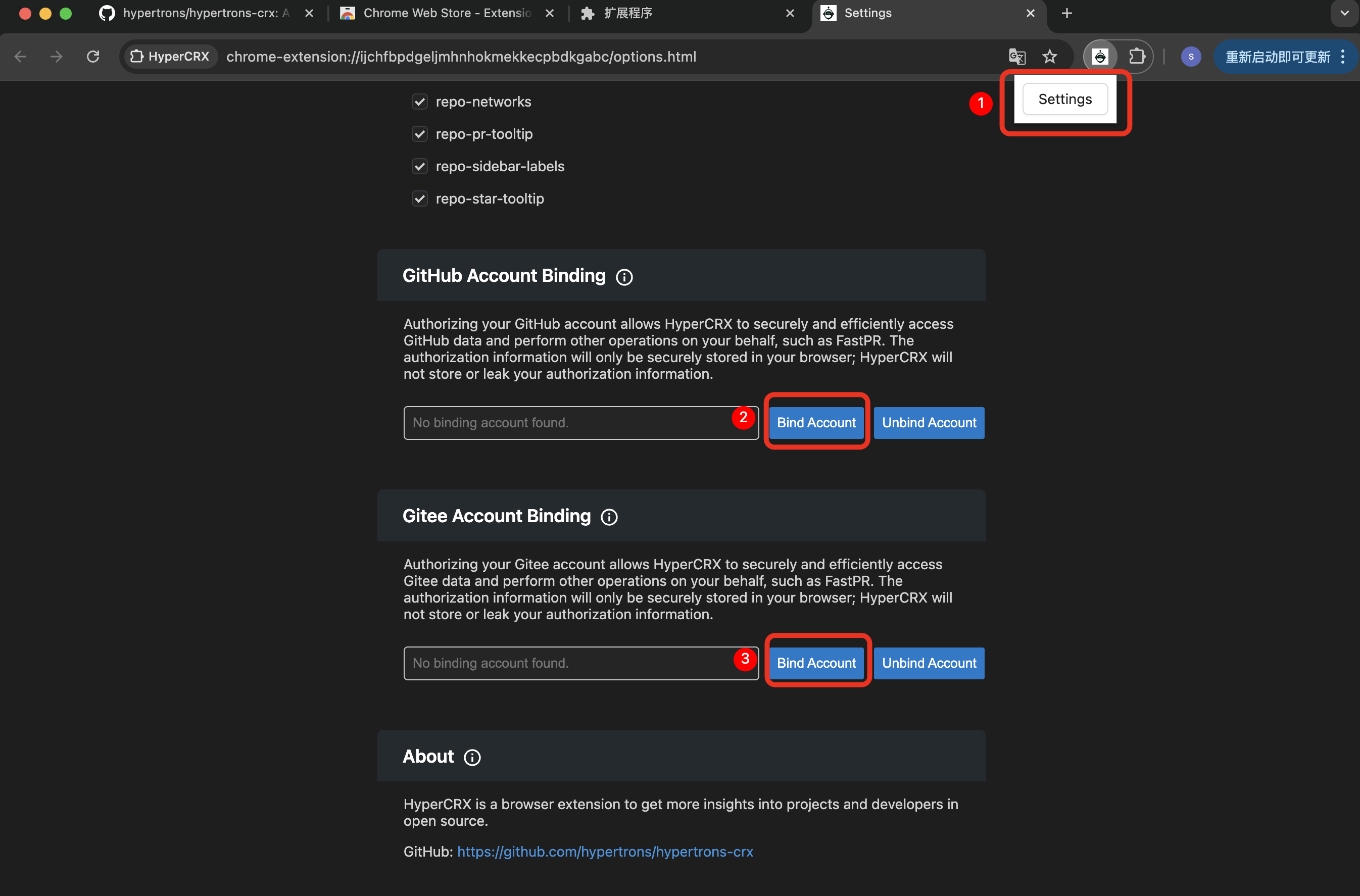Viewport: 1360px width, 896px height.
Task: Show GitHub Account Binding info icon
Action: (624, 277)
